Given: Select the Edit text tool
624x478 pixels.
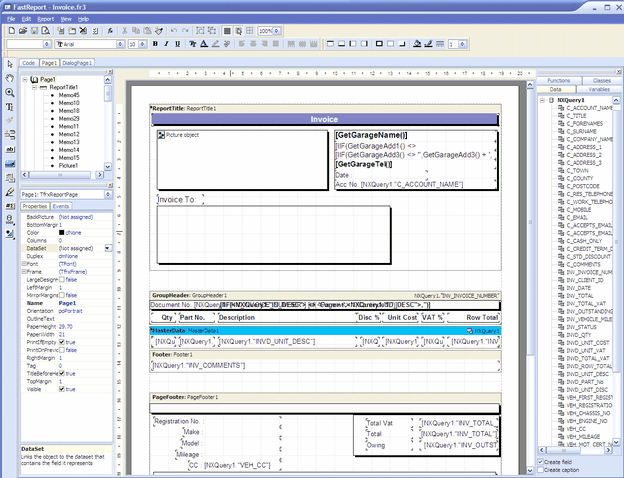Looking at the screenshot, I should click(10, 107).
